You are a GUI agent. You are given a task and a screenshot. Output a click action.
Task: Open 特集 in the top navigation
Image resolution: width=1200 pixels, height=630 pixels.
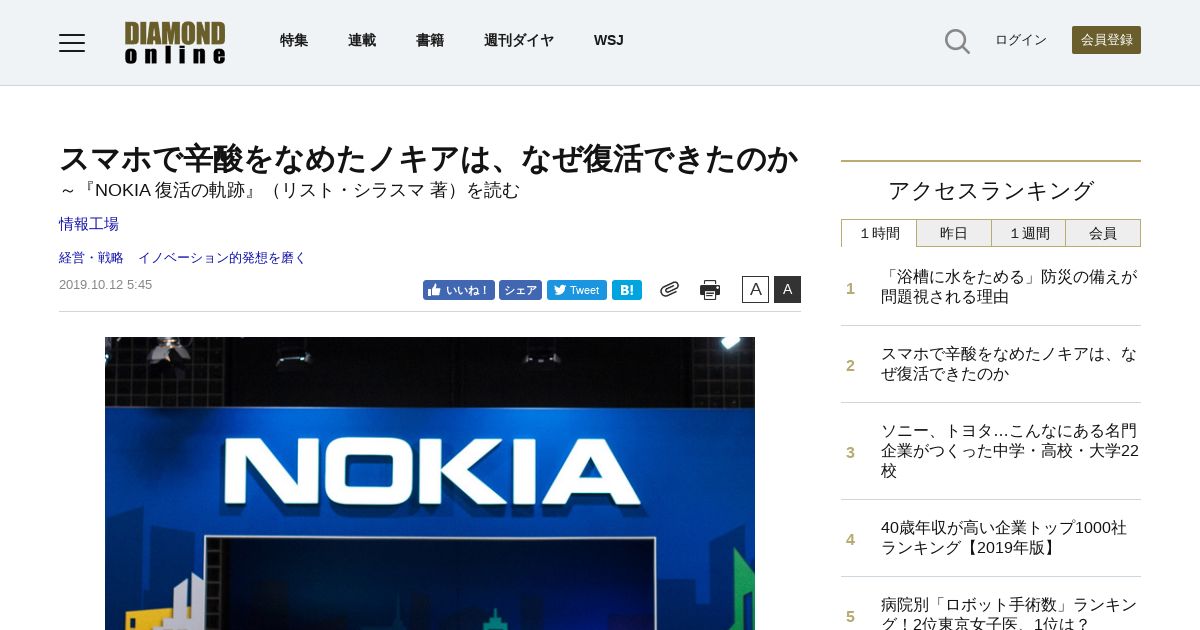[x=294, y=40]
